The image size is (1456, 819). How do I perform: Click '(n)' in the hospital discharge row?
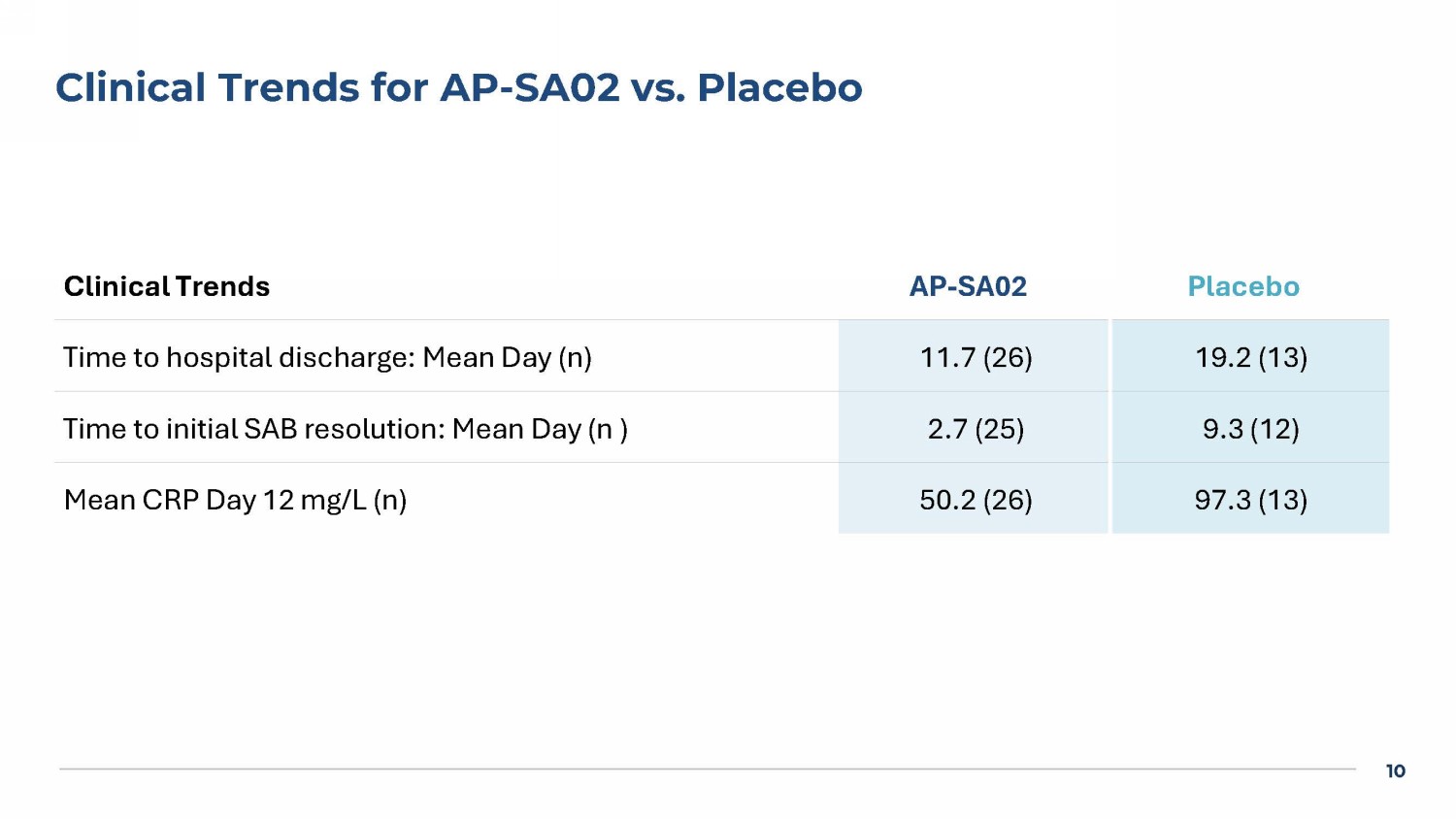pyautogui.click(x=575, y=358)
